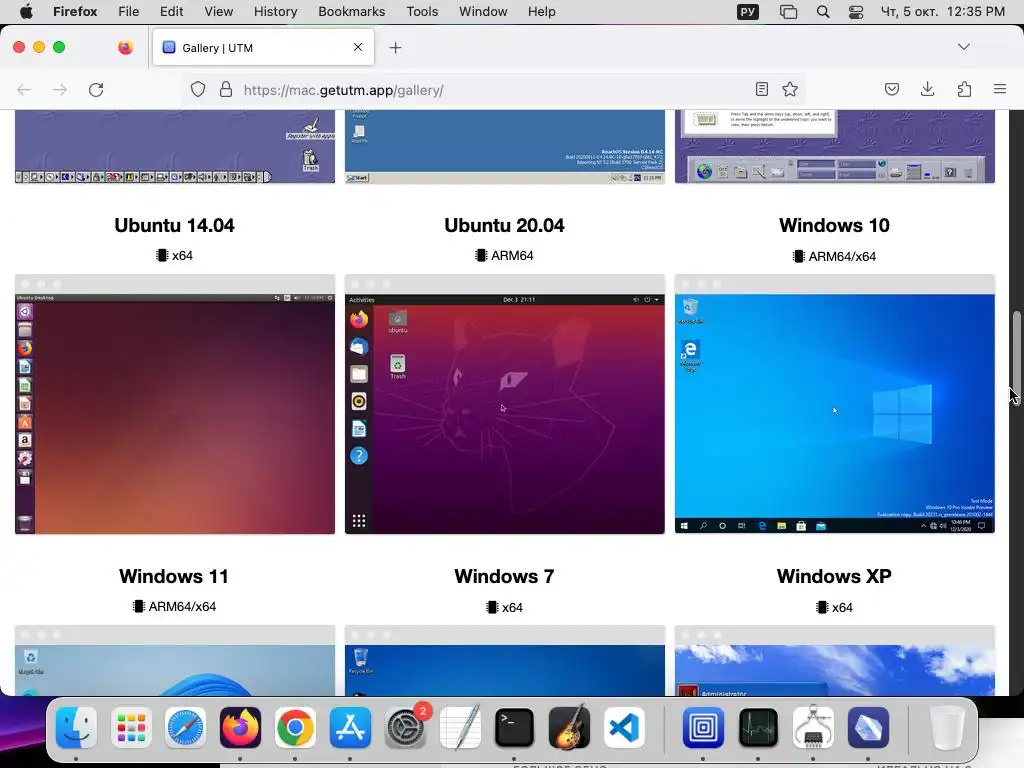Open the Firefox hamburger application menu
The image size is (1024, 768).
(x=1000, y=89)
